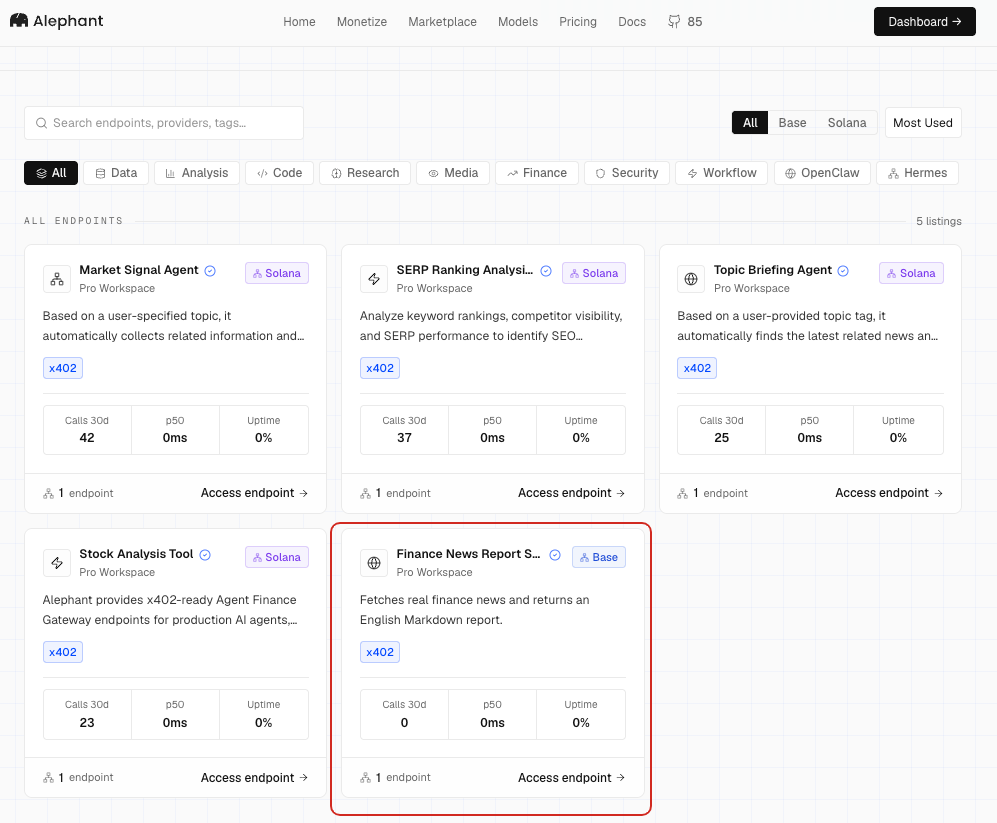Click the Finance News Report globe icon
This screenshot has height=823, width=997.
[x=374, y=563]
